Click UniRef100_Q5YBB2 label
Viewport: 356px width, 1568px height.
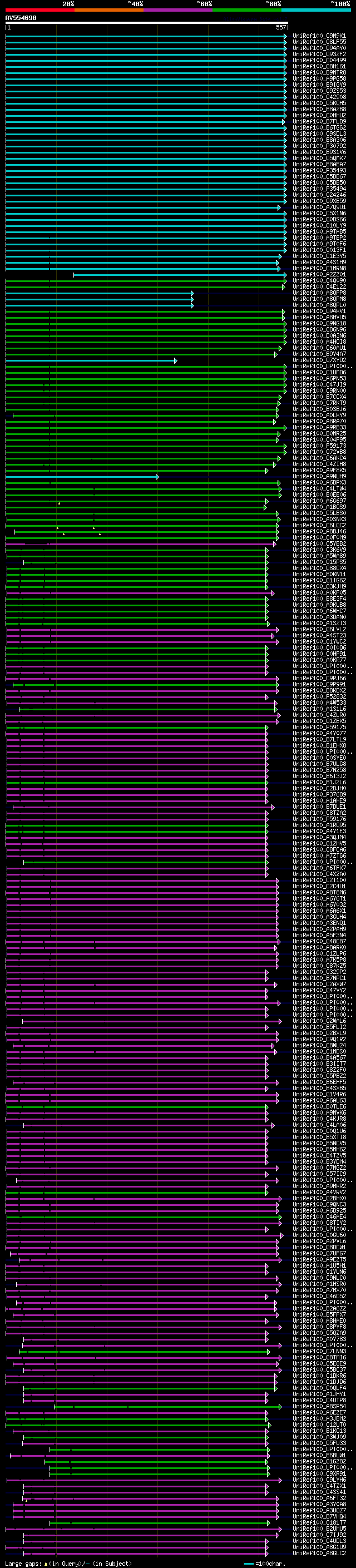(319, 543)
